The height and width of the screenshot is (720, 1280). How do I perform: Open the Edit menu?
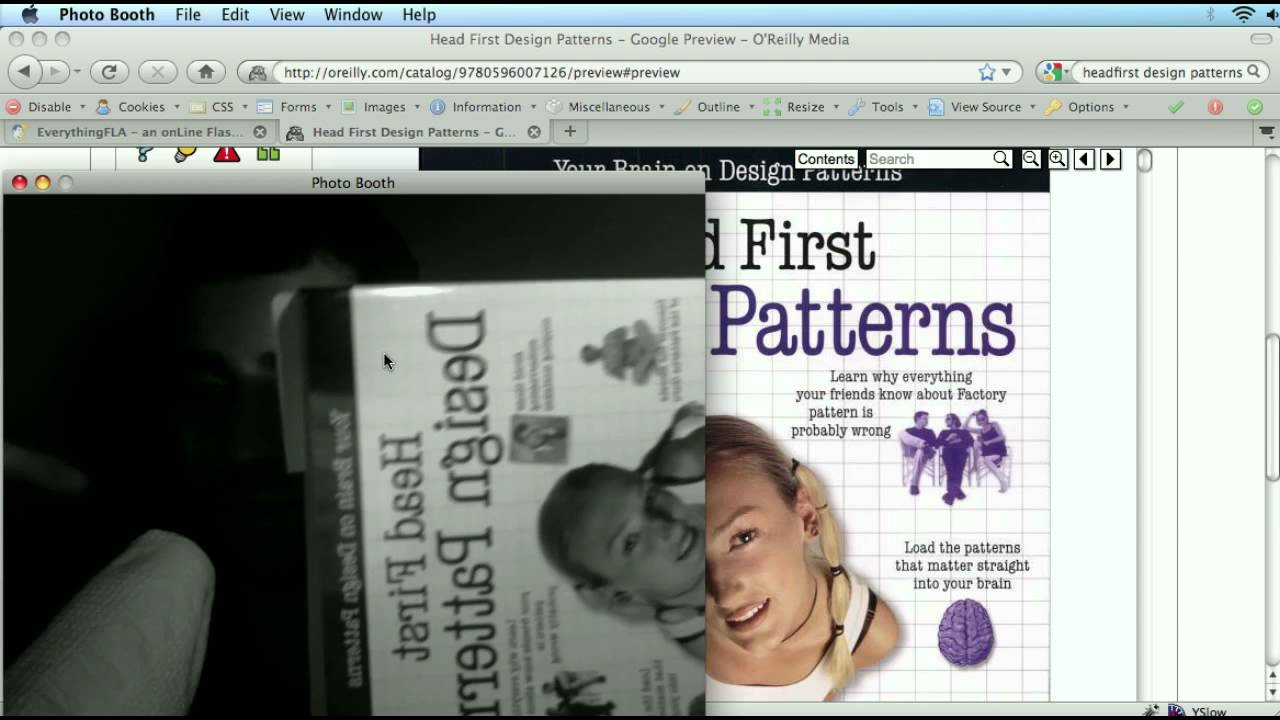[235, 14]
